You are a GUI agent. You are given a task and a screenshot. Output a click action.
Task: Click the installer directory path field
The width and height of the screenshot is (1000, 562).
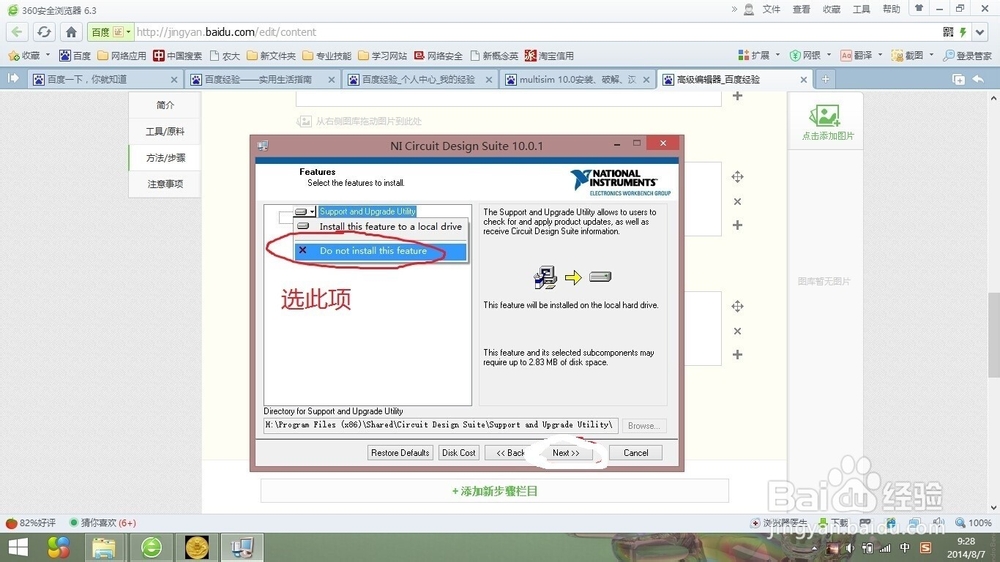pyautogui.click(x=440, y=425)
